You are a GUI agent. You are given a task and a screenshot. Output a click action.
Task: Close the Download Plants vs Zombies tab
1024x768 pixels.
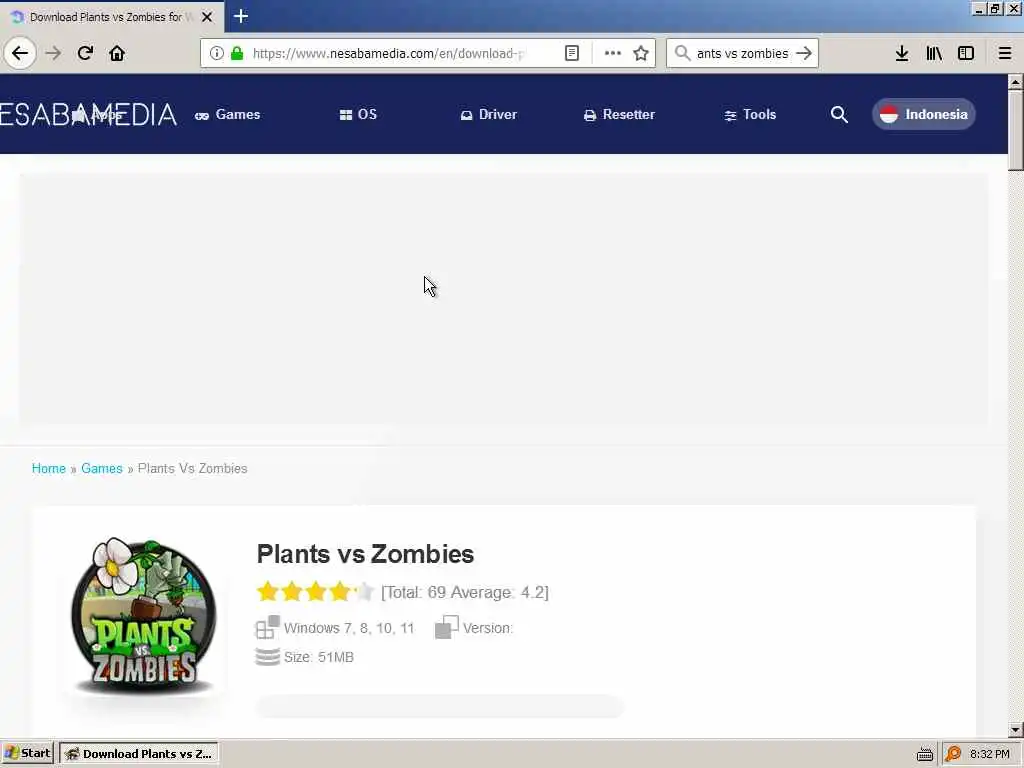tap(207, 17)
